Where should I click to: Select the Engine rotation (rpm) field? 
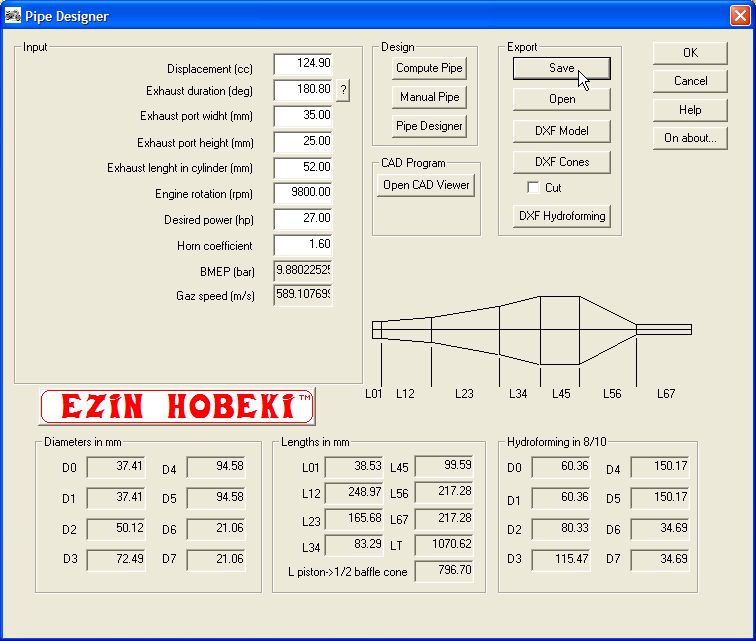pos(302,193)
